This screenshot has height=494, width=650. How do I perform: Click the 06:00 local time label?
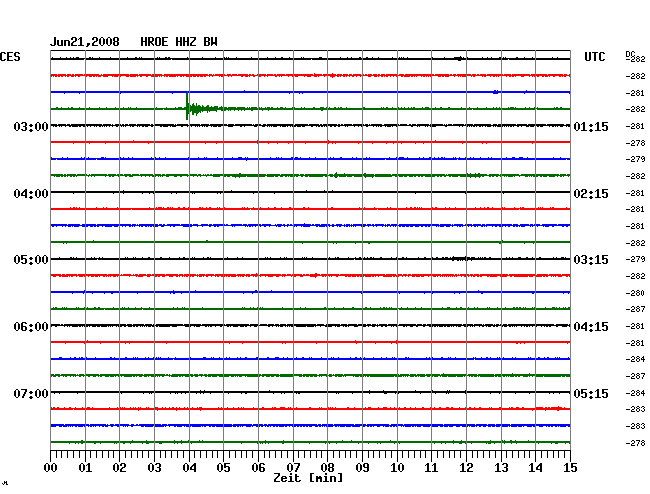click(x=31, y=327)
